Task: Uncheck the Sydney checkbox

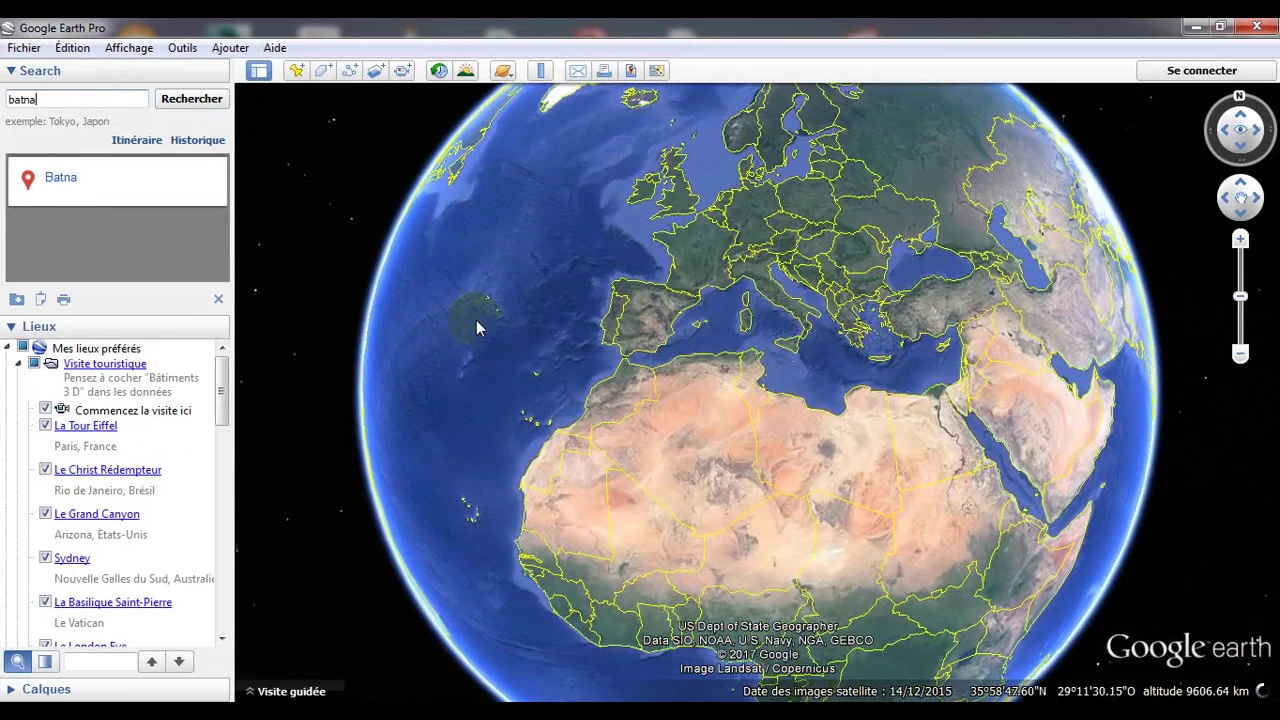Action: click(x=45, y=557)
